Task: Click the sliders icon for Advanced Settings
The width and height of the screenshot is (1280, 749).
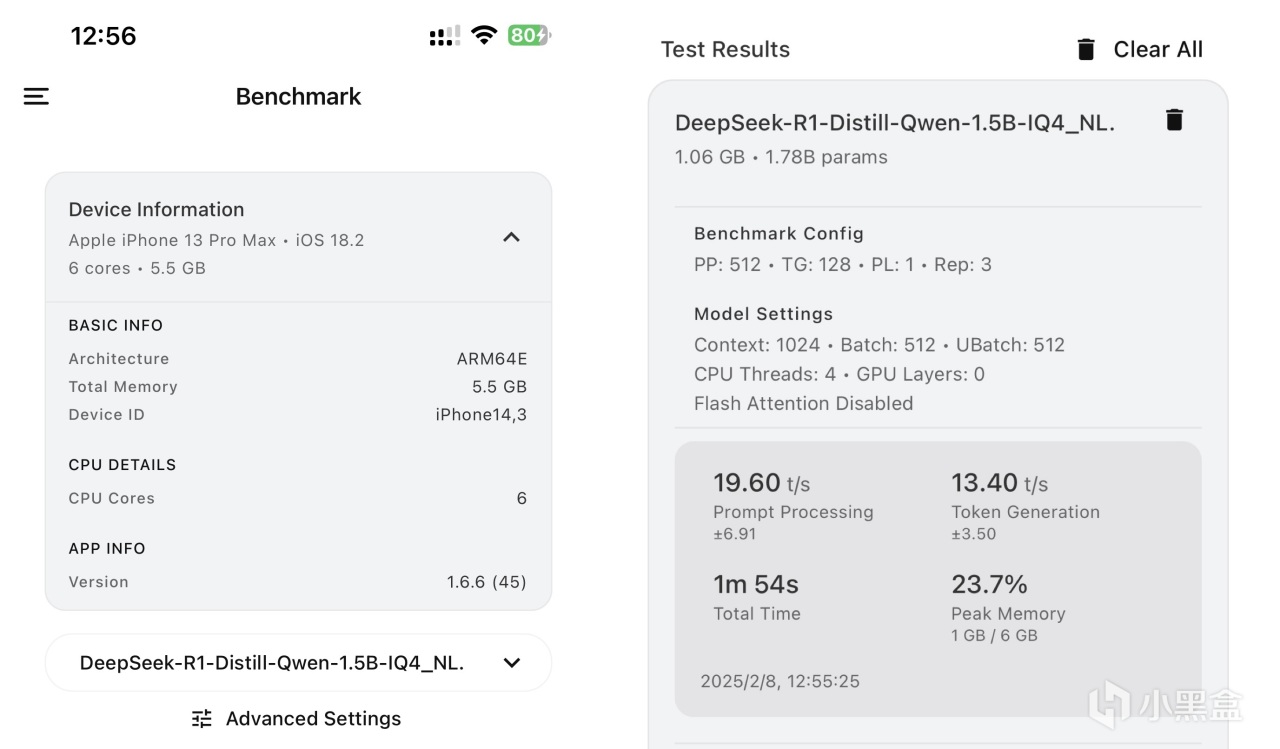Action: tap(202, 718)
